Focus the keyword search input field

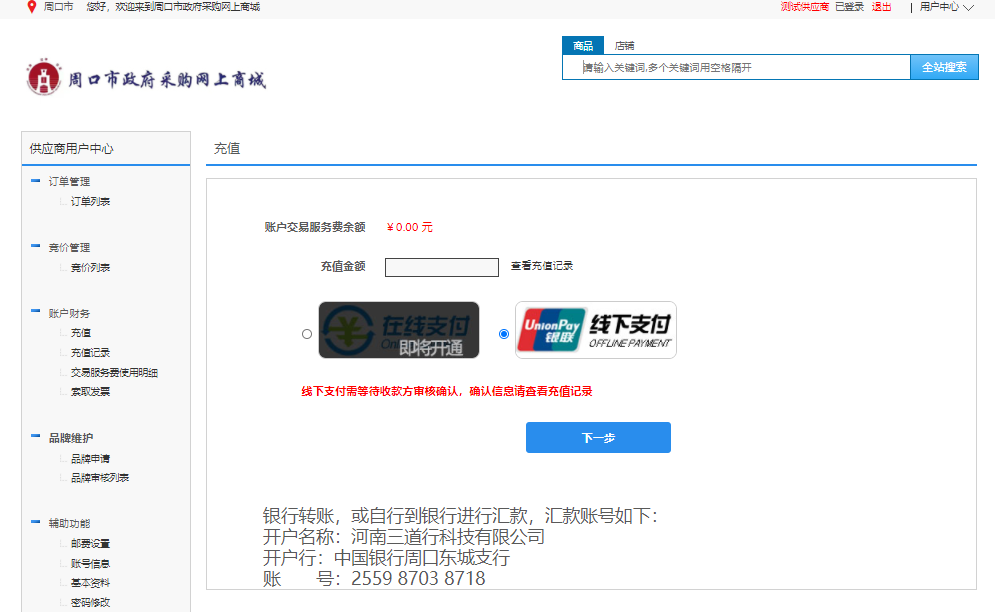pos(736,67)
